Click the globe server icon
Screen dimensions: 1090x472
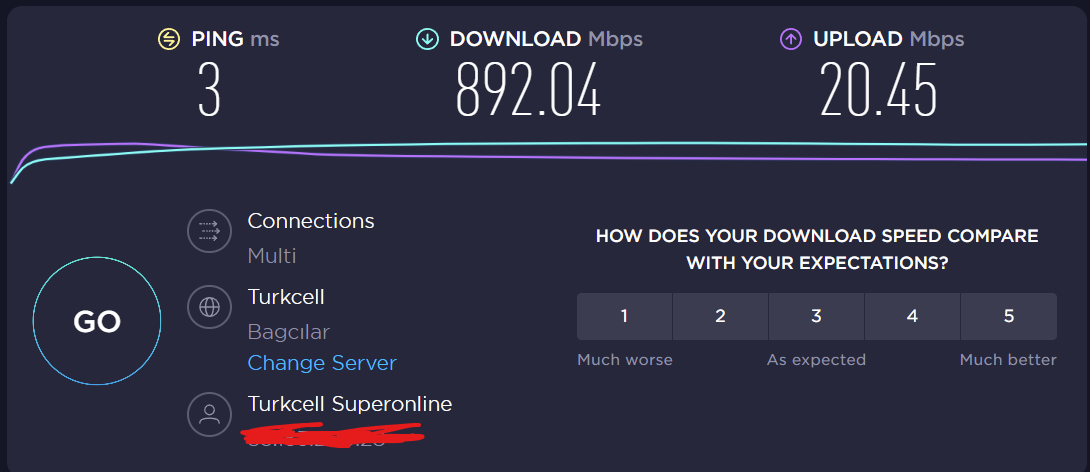click(x=209, y=308)
